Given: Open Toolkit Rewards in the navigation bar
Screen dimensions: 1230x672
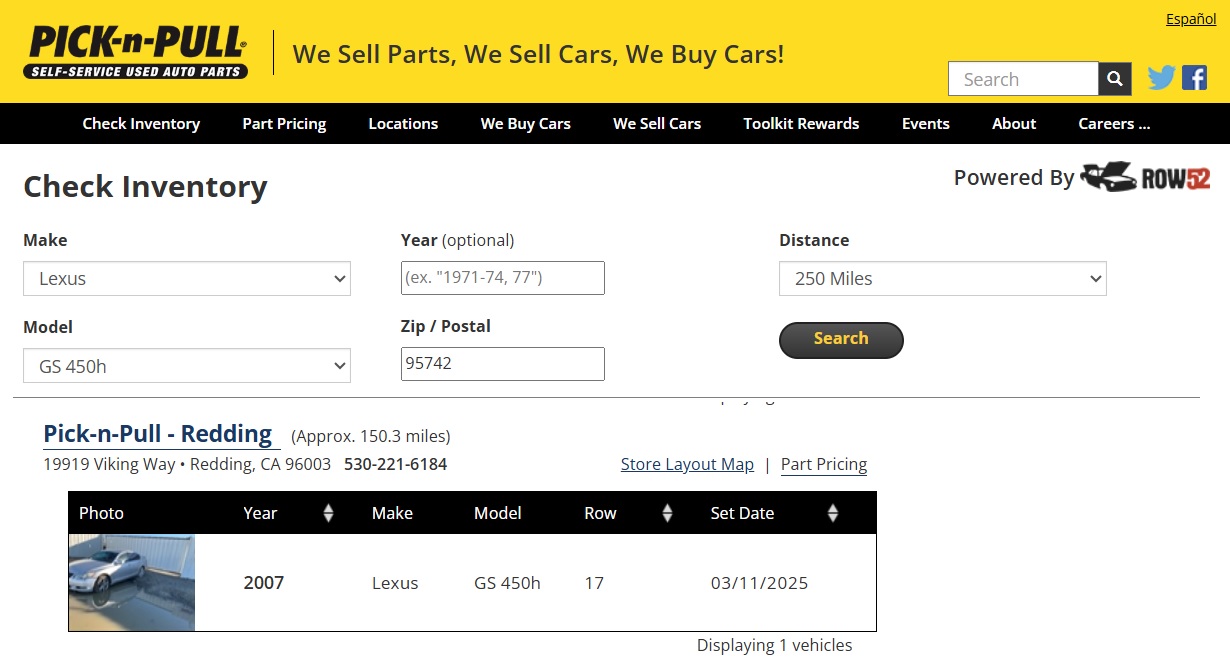Looking at the screenshot, I should (801, 124).
